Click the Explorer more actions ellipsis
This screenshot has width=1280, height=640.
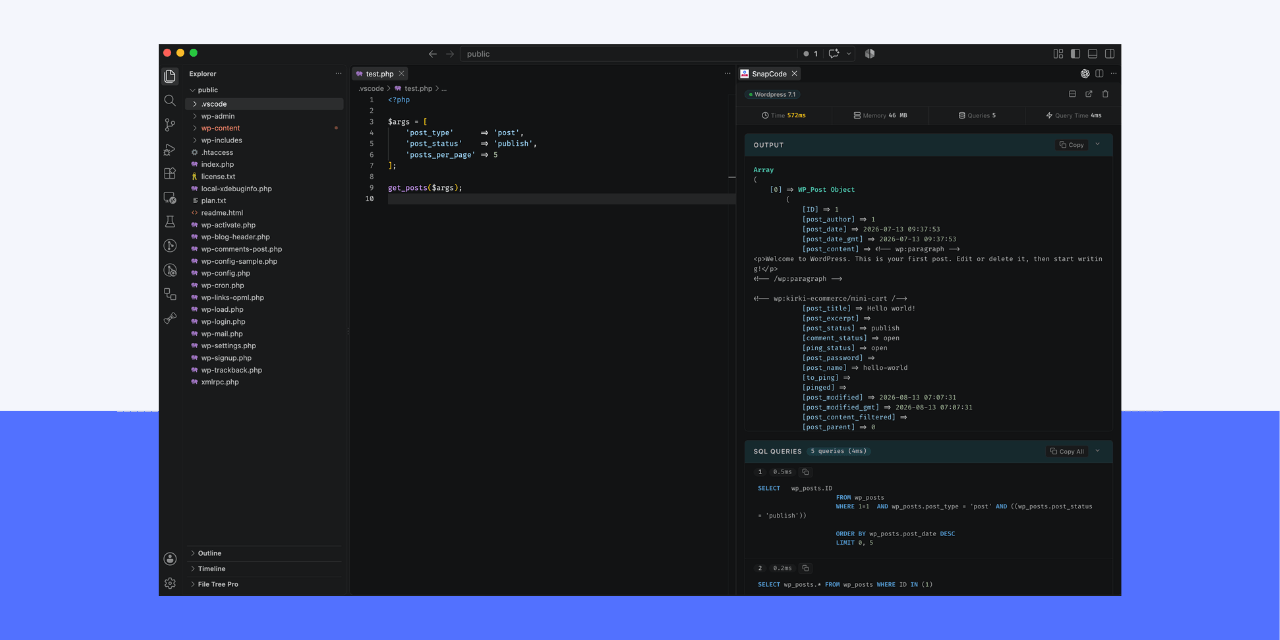pos(338,74)
